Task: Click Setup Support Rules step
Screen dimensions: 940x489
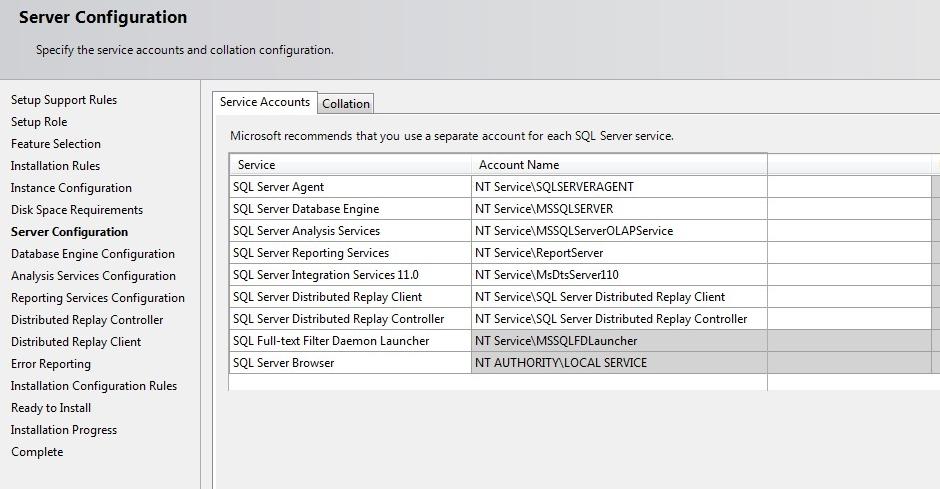Action: click(64, 100)
